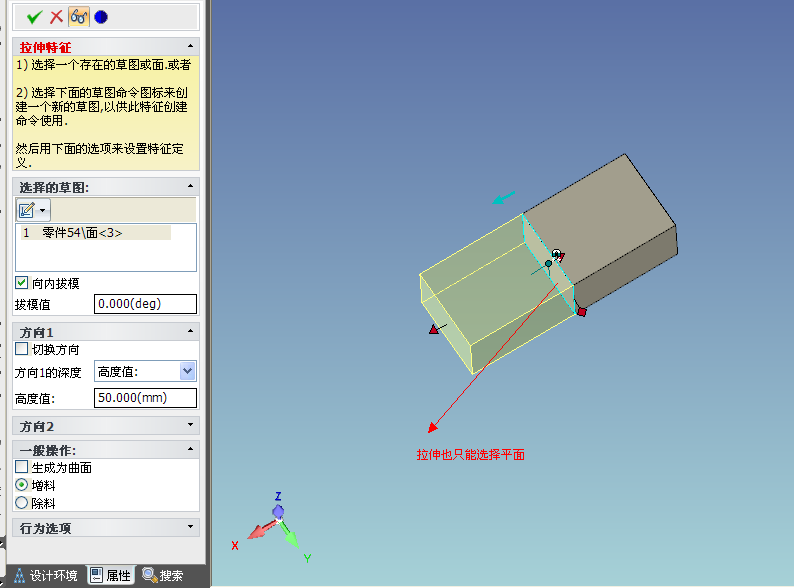This screenshot has width=794, height=588.
Task: Click the create sketch pencil icon
Action: pyautogui.click(x=27, y=210)
